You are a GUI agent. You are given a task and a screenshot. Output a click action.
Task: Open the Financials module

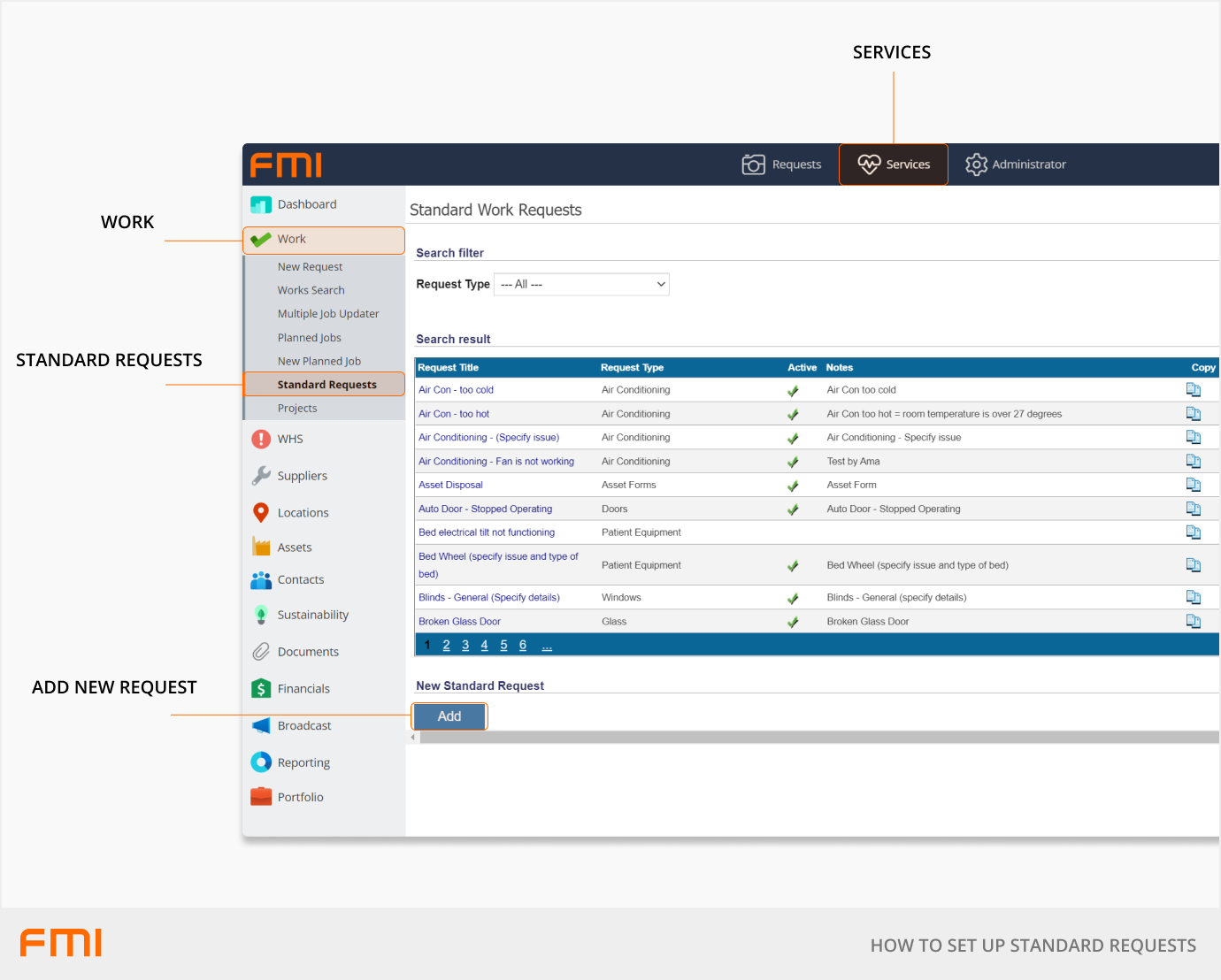[x=303, y=689]
